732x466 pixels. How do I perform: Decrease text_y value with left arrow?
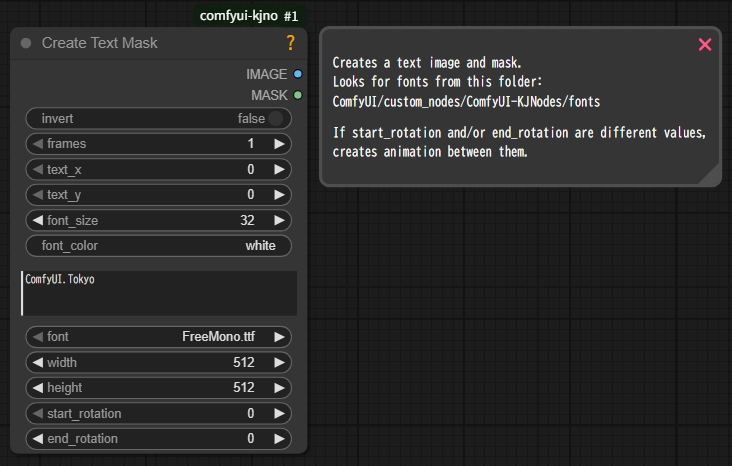click(x=37, y=195)
